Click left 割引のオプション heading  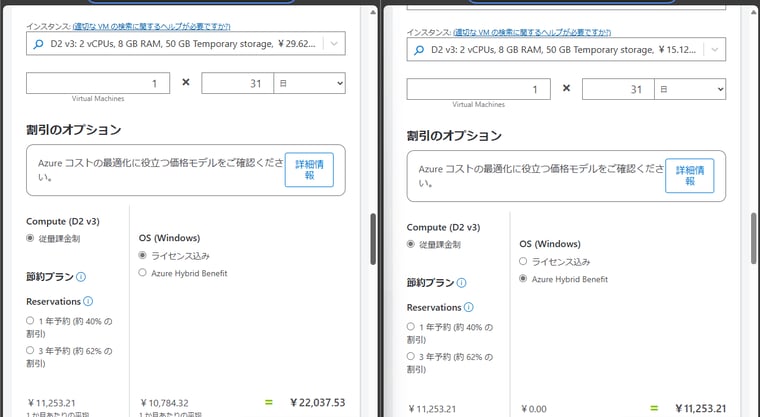(74, 129)
